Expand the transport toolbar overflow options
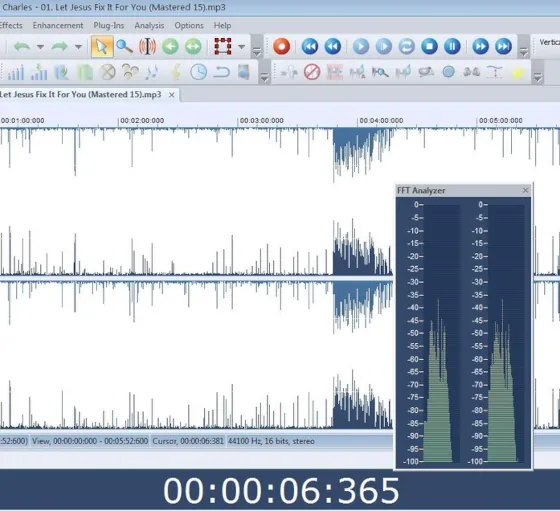 coord(524,52)
